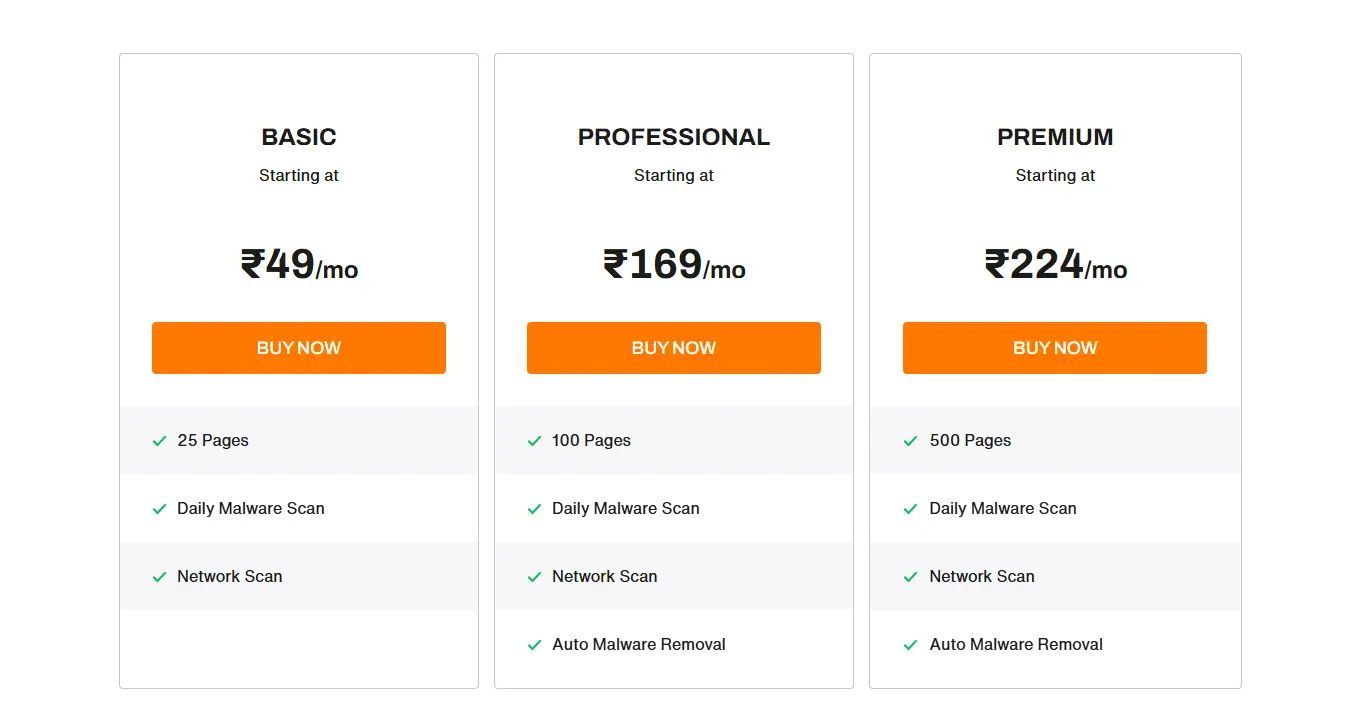The height and width of the screenshot is (708, 1364).
Task: Click checkmark beside Basic plan Network Scan
Action: (x=159, y=577)
